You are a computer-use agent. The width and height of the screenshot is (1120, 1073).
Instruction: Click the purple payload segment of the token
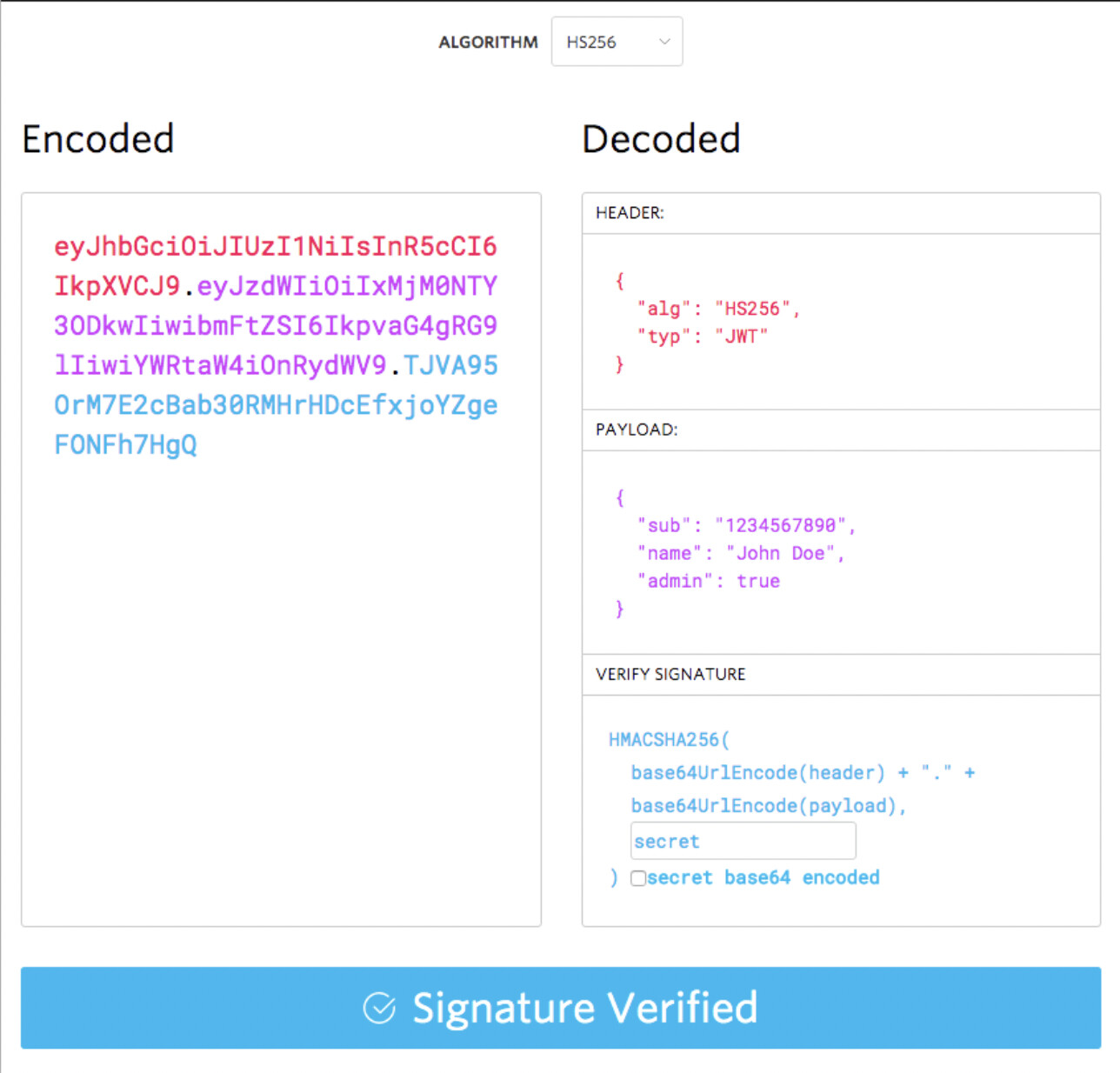click(x=275, y=326)
